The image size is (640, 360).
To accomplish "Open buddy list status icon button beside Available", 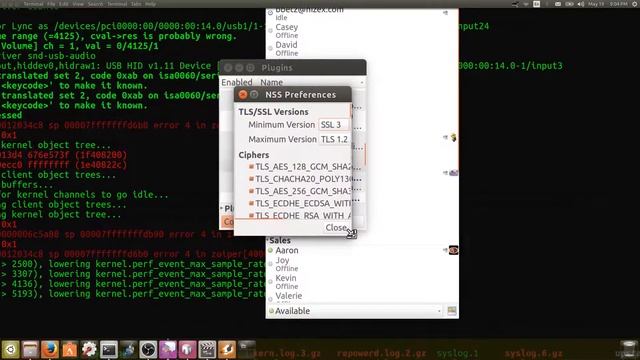I will [452, 311].
